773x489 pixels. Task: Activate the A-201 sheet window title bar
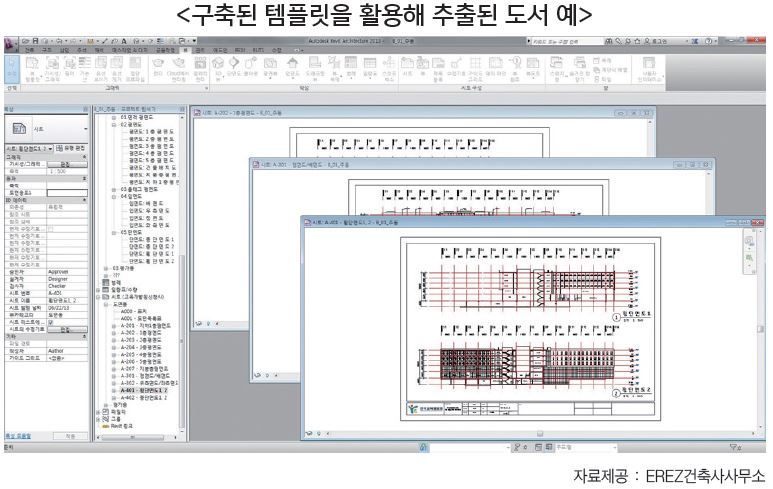400,164
